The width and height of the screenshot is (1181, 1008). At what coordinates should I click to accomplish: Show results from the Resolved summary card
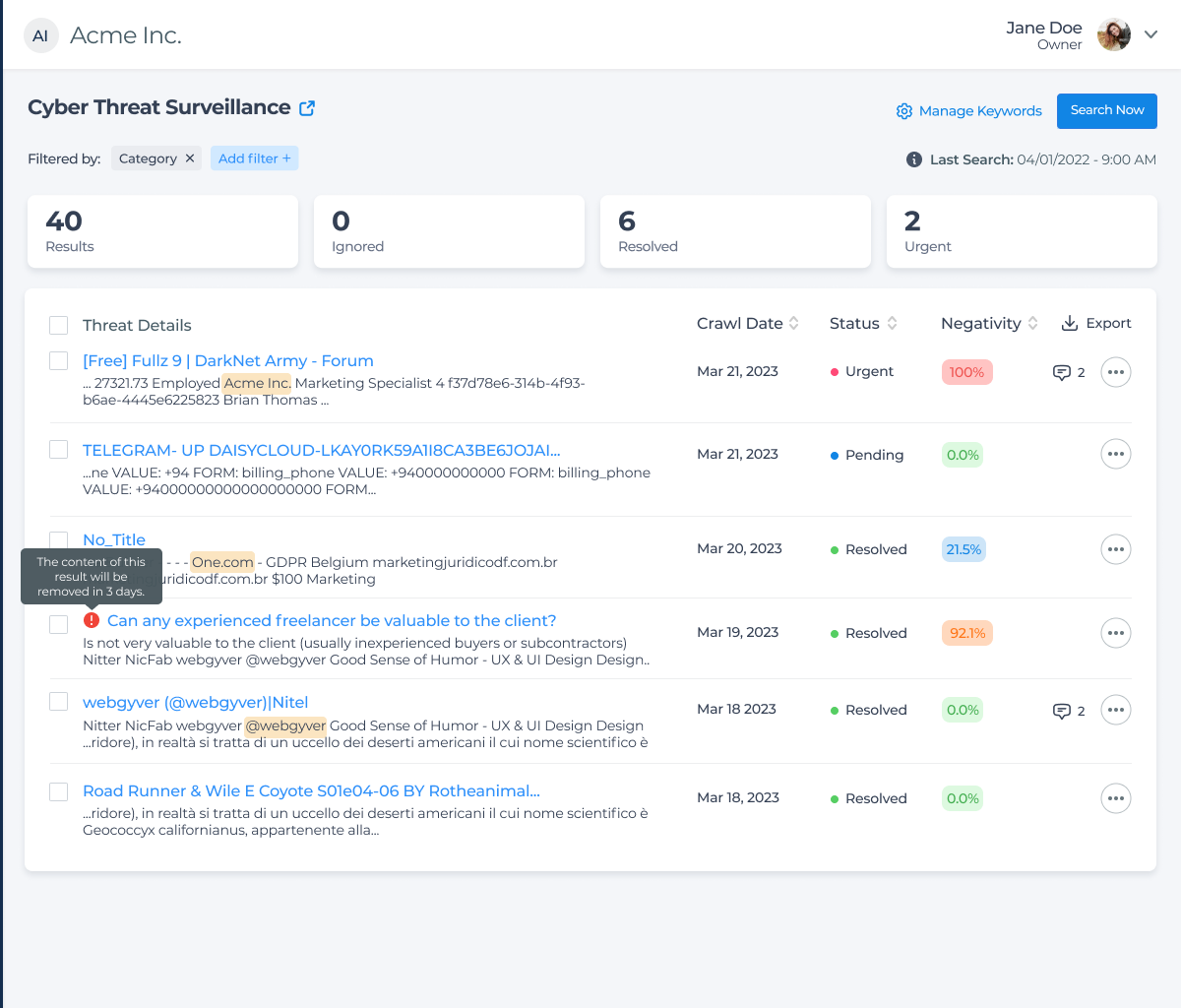coord(735,231)
